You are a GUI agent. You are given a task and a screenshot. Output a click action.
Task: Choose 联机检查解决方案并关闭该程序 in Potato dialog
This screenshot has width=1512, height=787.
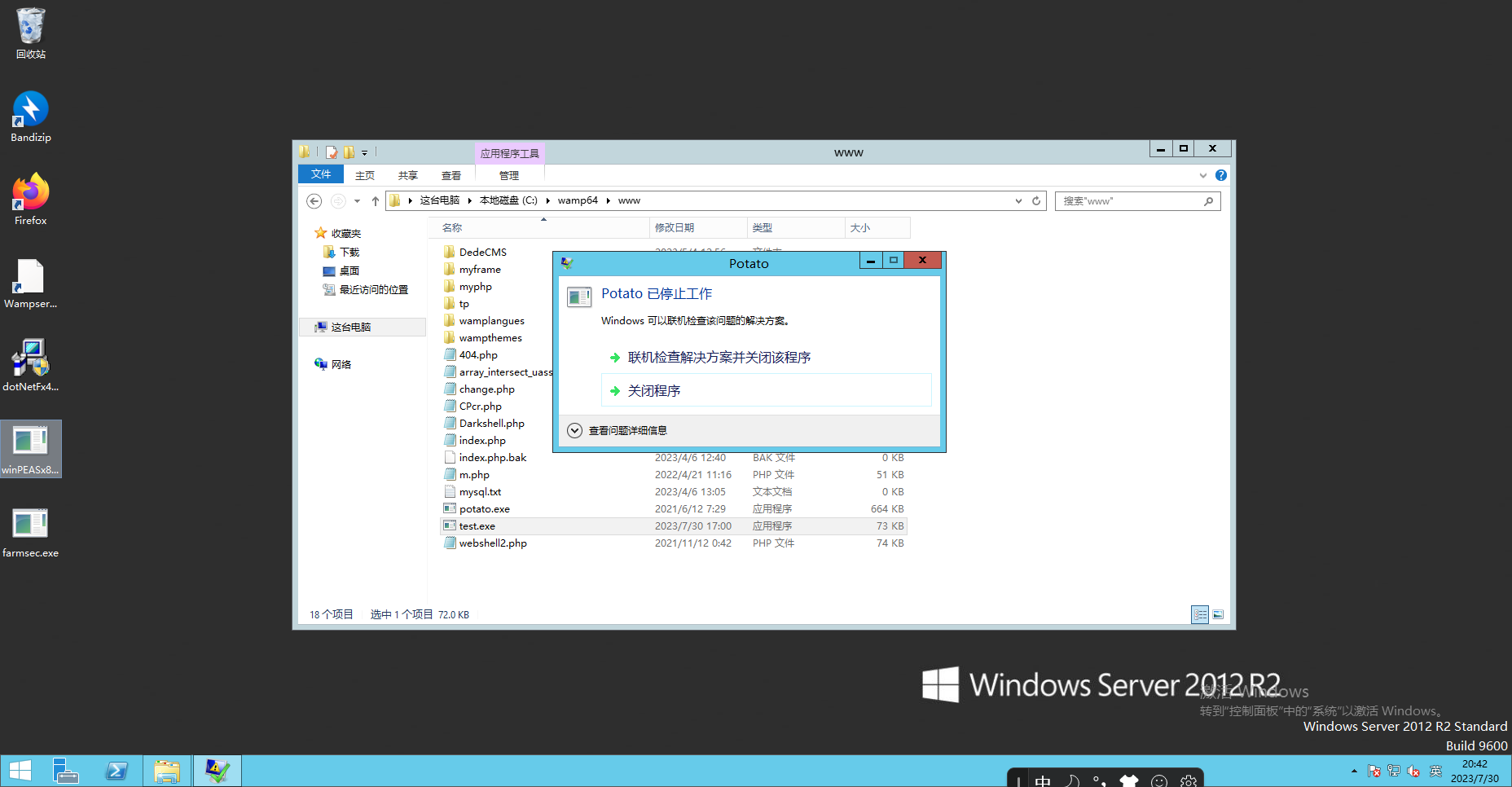click(x=766, y=357)
